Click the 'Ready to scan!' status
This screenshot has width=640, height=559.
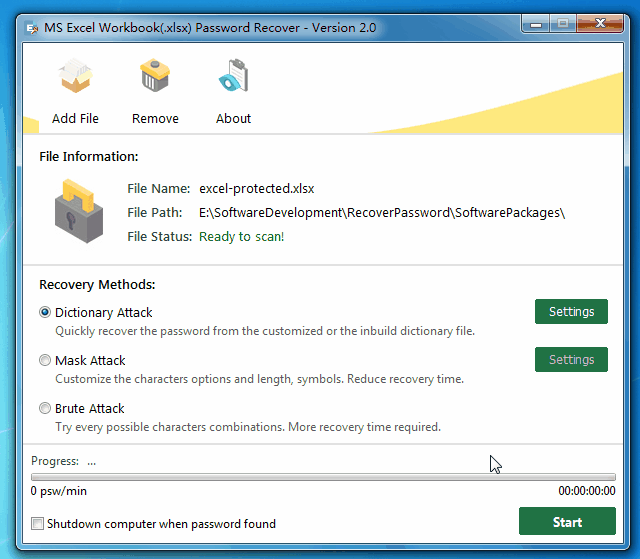pos(242,237)
